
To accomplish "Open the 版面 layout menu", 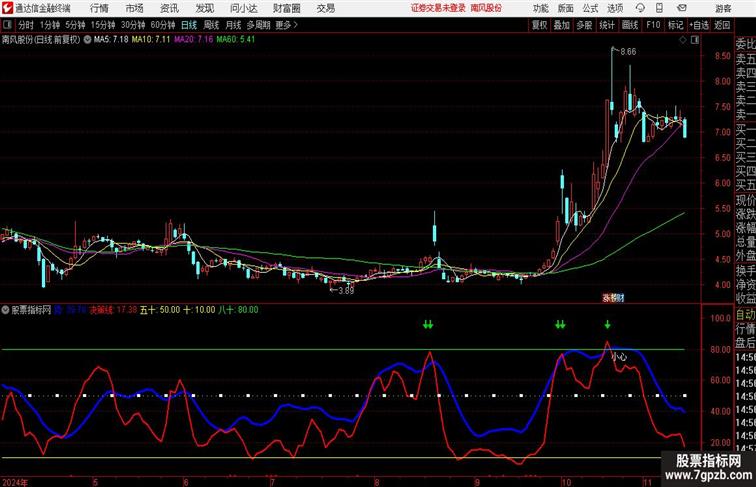I will [x=566, y=8].
